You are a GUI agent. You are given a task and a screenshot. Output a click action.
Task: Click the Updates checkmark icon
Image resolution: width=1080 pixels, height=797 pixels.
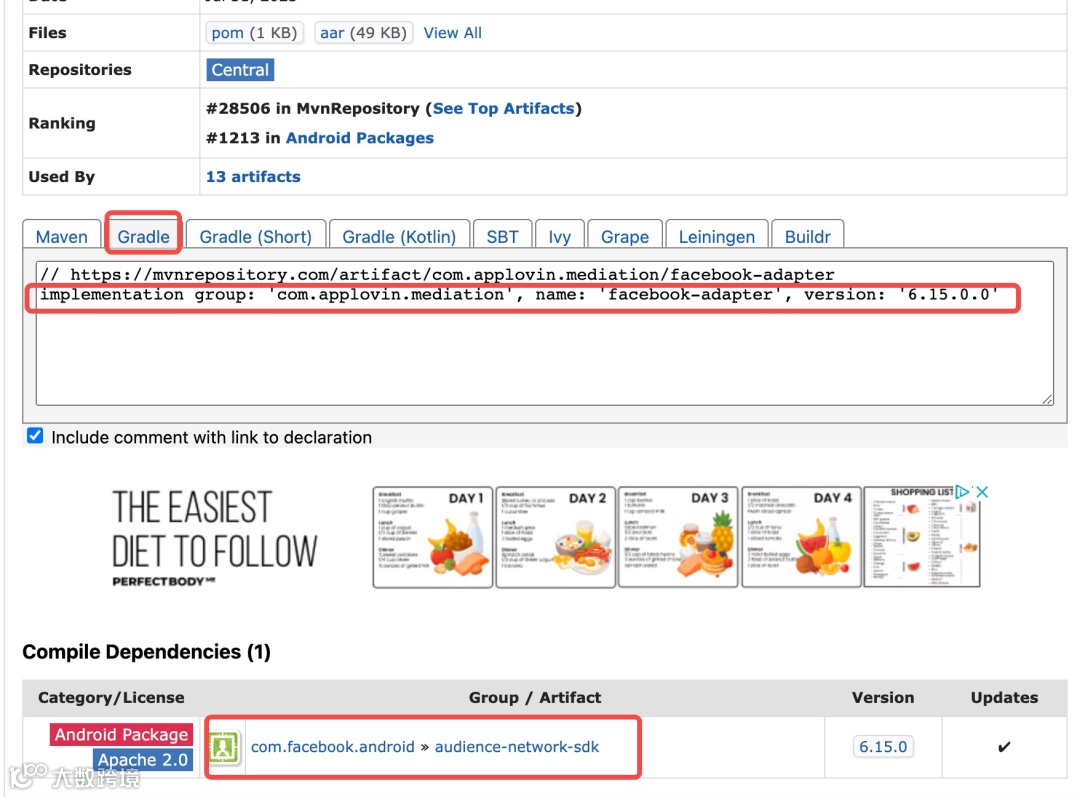pyautogui.click(x=1004, y=747)
